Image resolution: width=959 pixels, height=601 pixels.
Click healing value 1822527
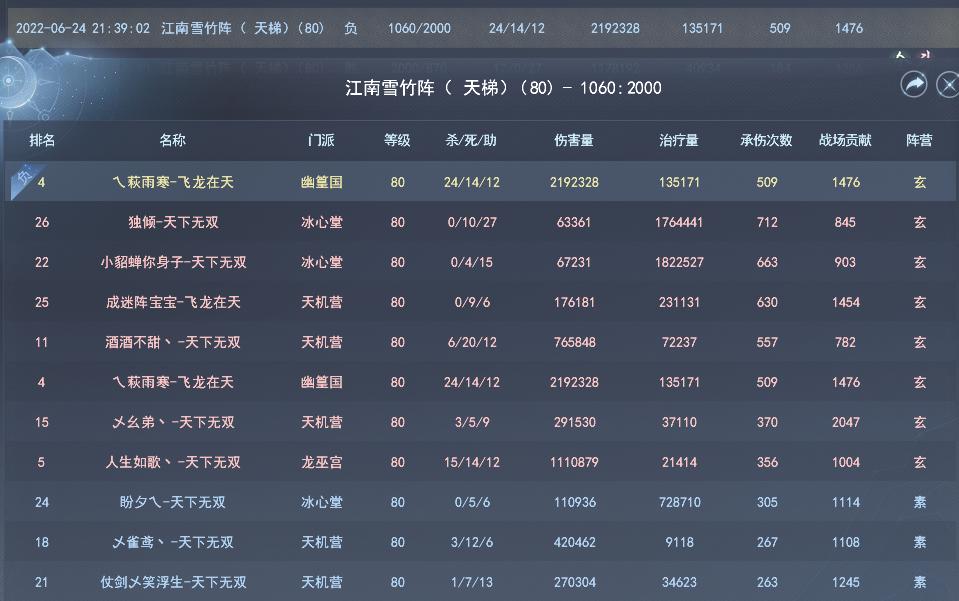click(x=679, y=262)
